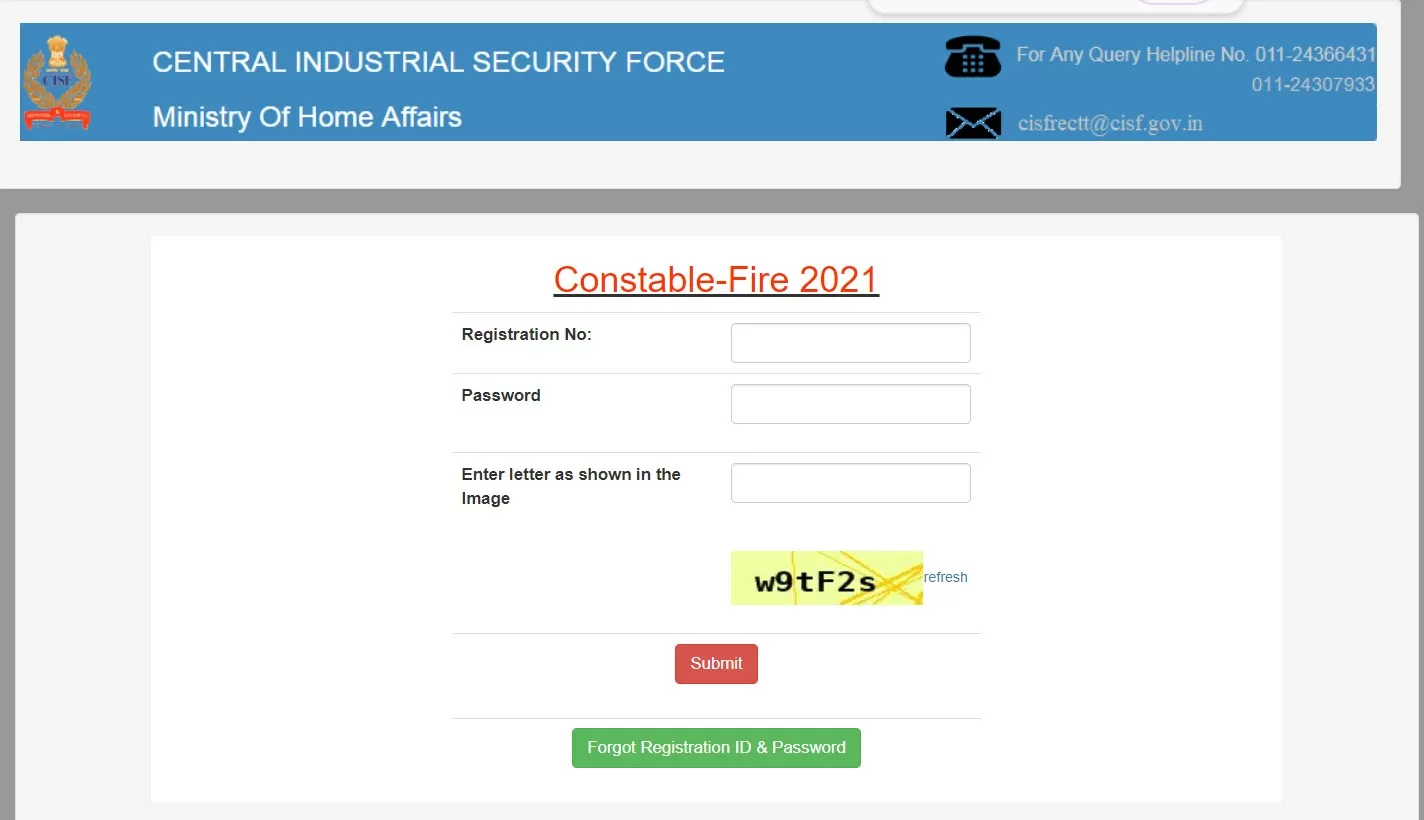Focus the Password input field
This screenshot has width=1424, height=820.
click(x=850, y=404)
